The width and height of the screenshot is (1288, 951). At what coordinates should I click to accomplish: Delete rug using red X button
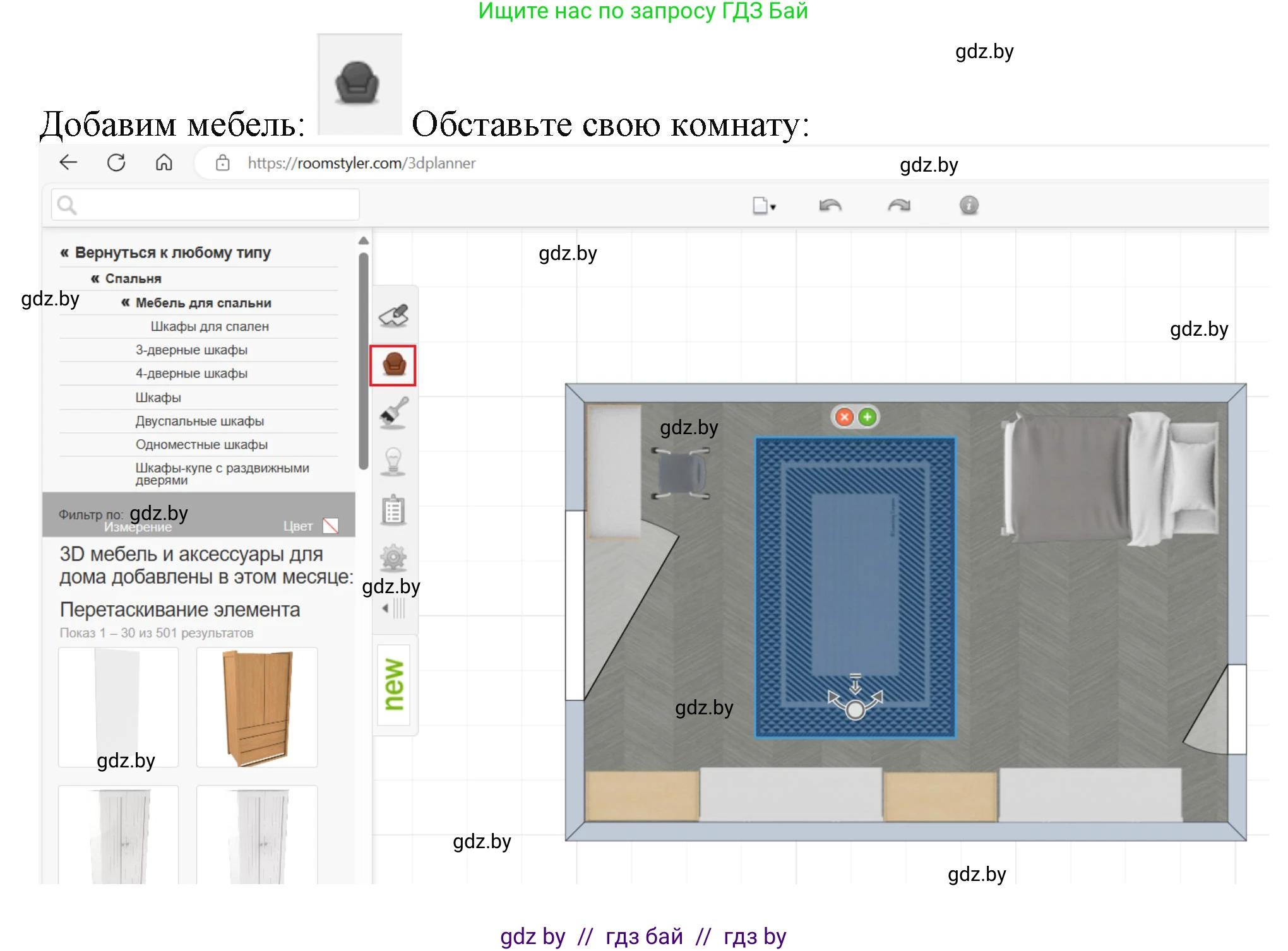844,417
